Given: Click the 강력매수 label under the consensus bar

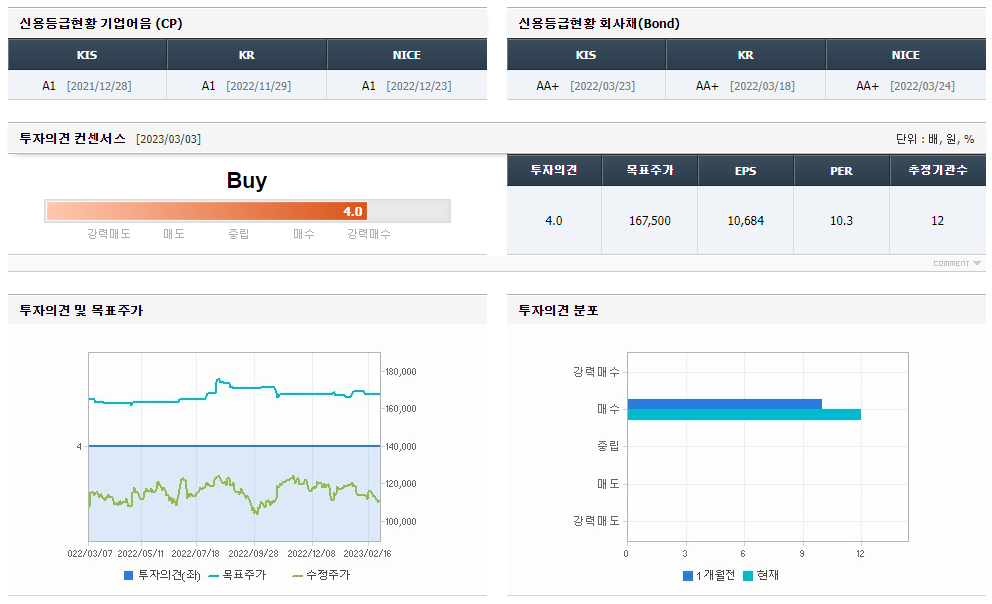Looking at the screenshot, I should 369,234.
